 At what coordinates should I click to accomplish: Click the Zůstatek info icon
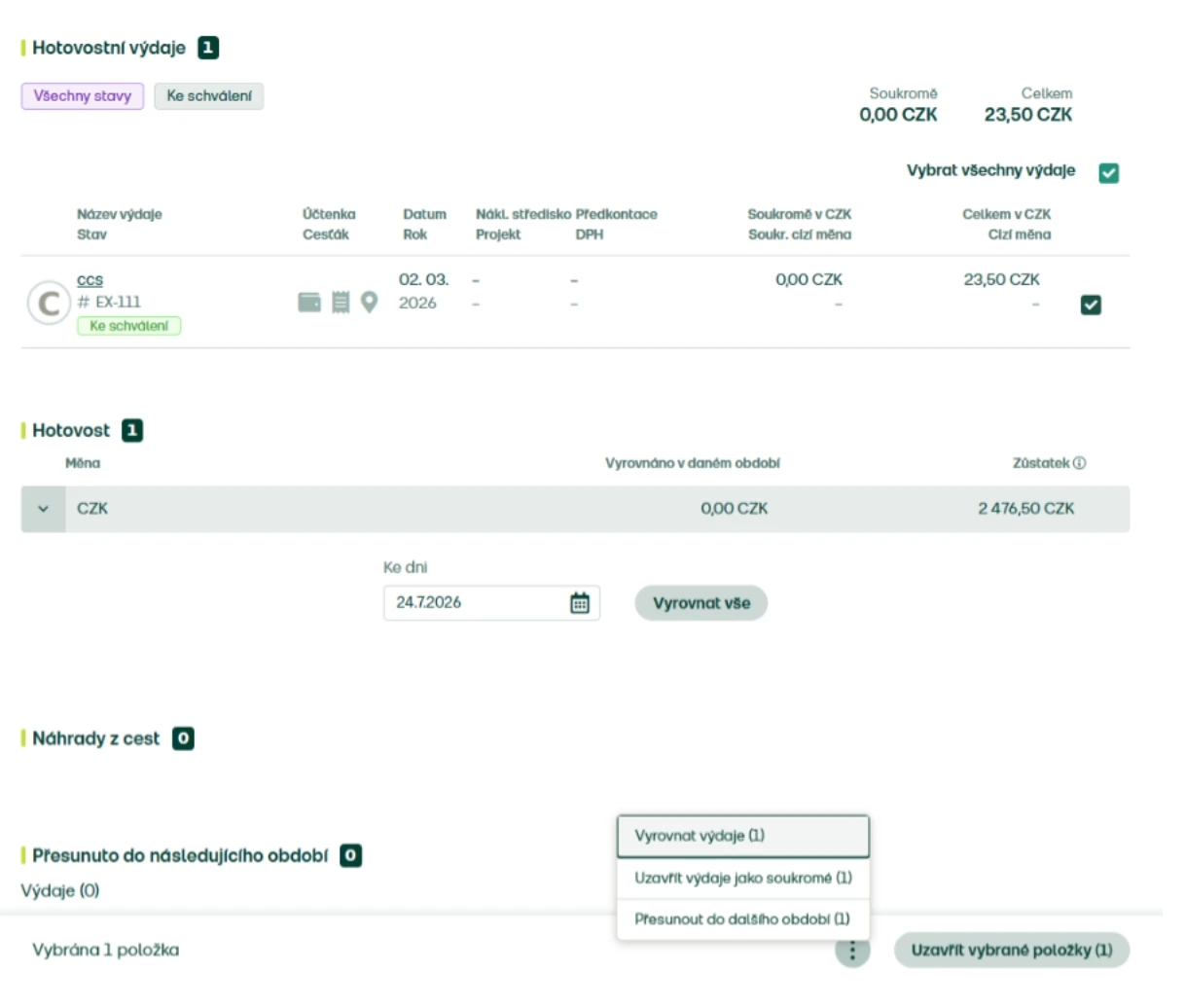[x=1080, y=463]
